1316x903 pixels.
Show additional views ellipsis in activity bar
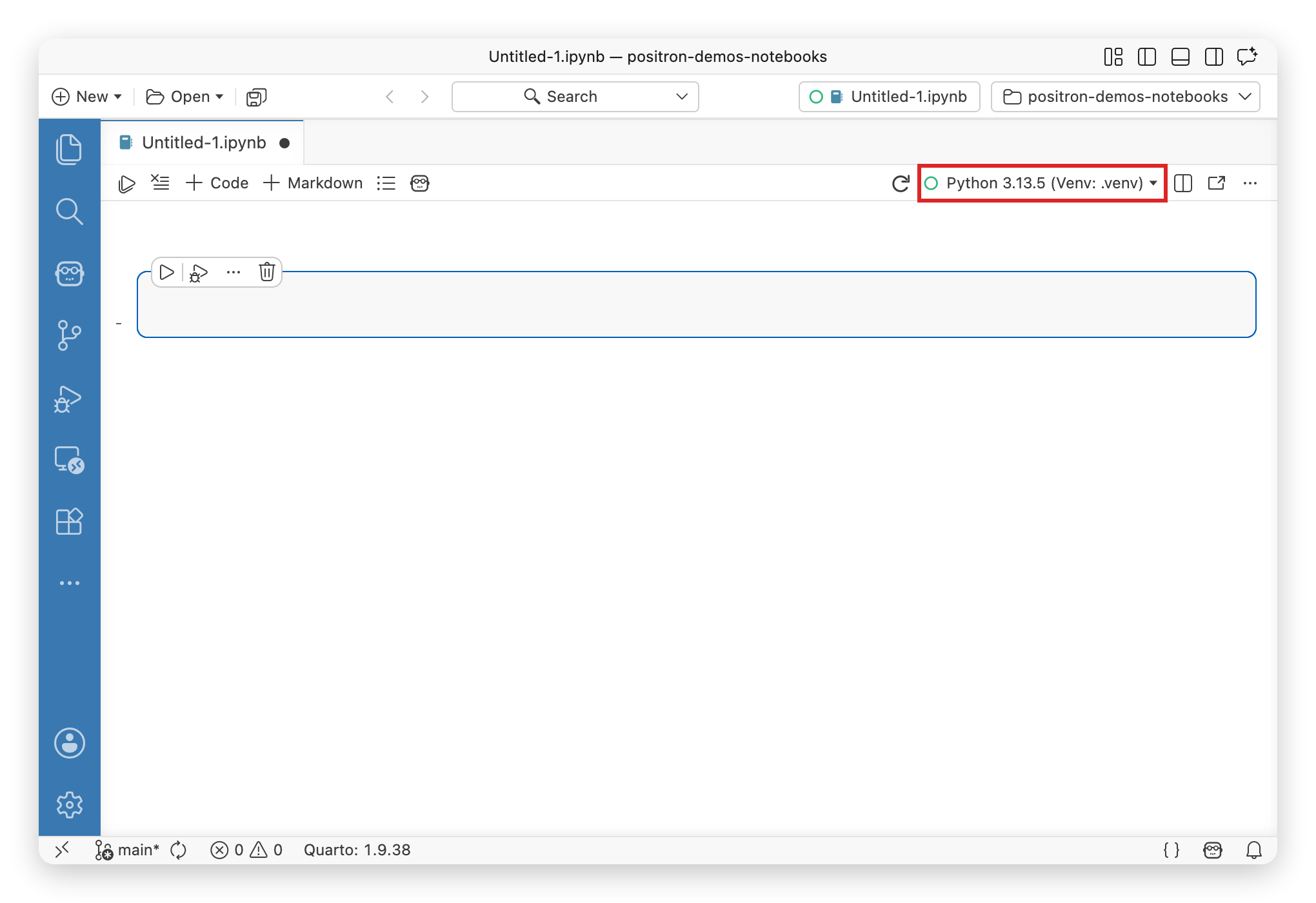[x=69, y=583]
